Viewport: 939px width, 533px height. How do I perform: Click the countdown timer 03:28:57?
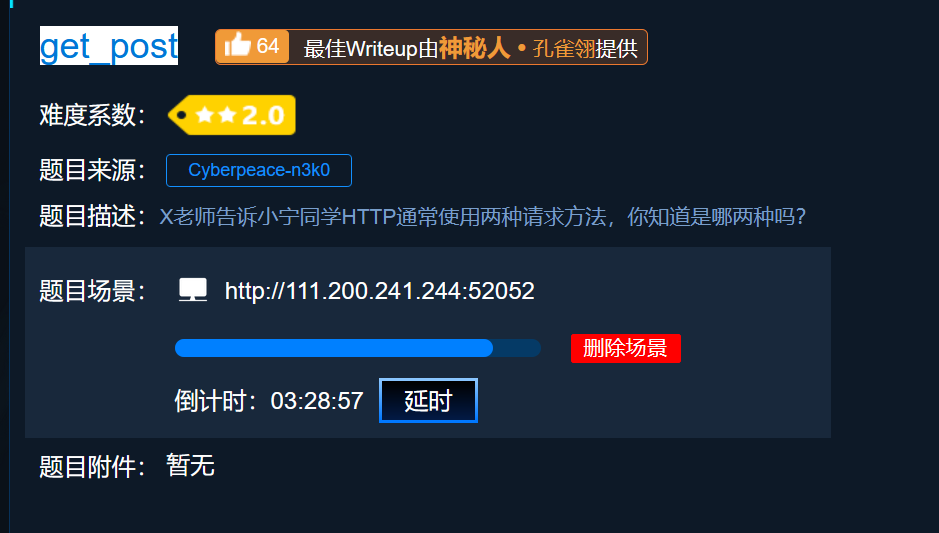pyautogui.click(x=317, y=401)
